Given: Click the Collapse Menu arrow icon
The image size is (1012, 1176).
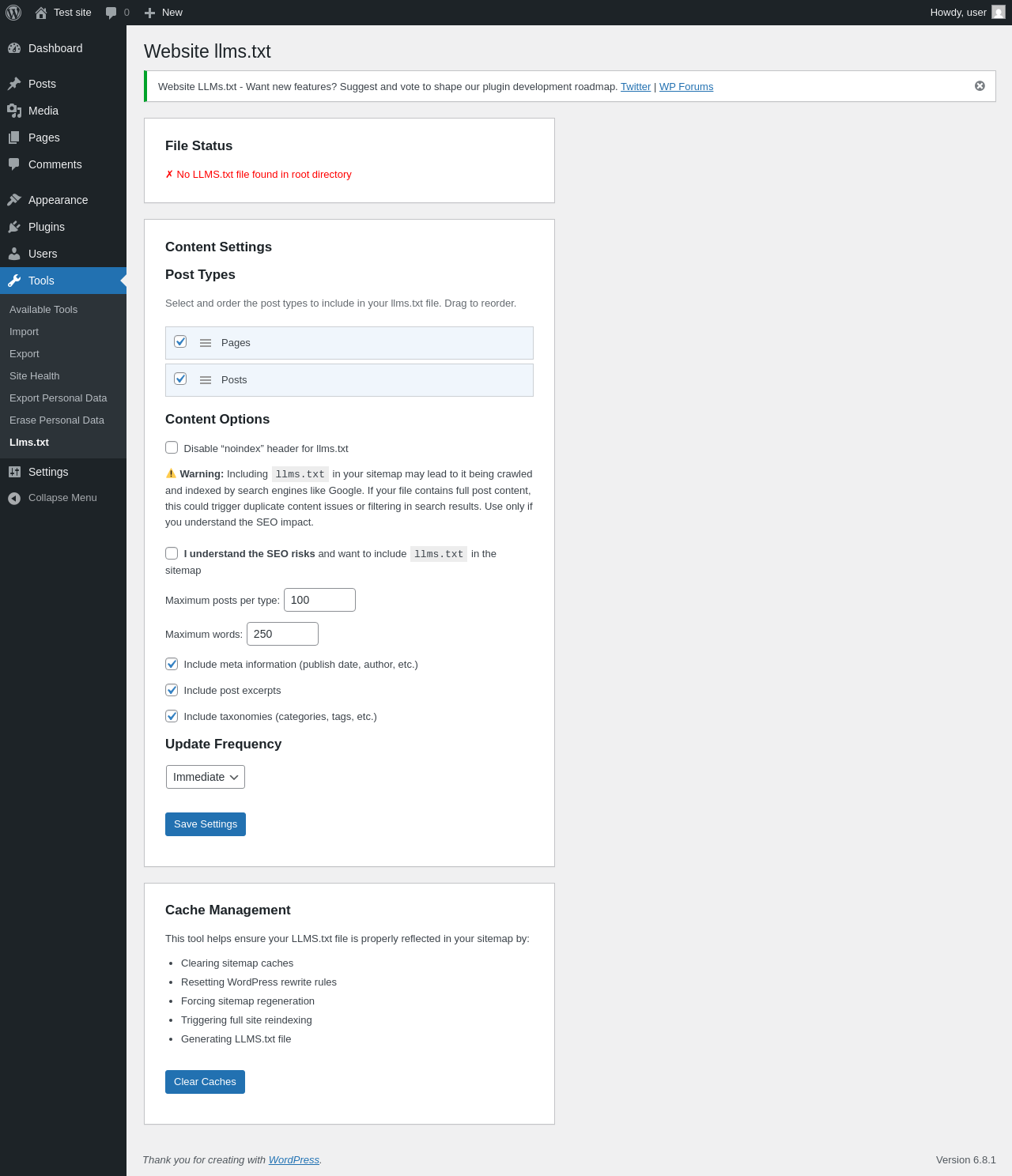Looking at the screenshot, I should (x=14, y=498).
